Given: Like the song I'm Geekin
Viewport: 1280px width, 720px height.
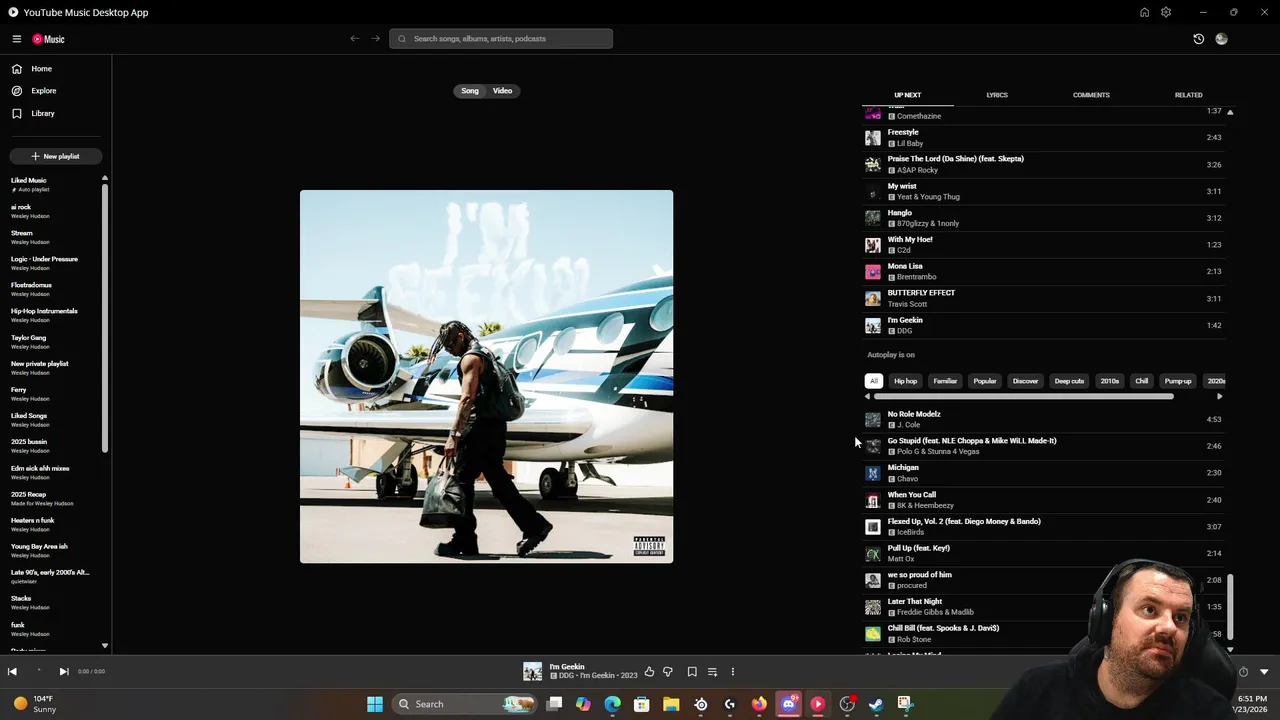Looking at the screenshot, I should (649, 672).
